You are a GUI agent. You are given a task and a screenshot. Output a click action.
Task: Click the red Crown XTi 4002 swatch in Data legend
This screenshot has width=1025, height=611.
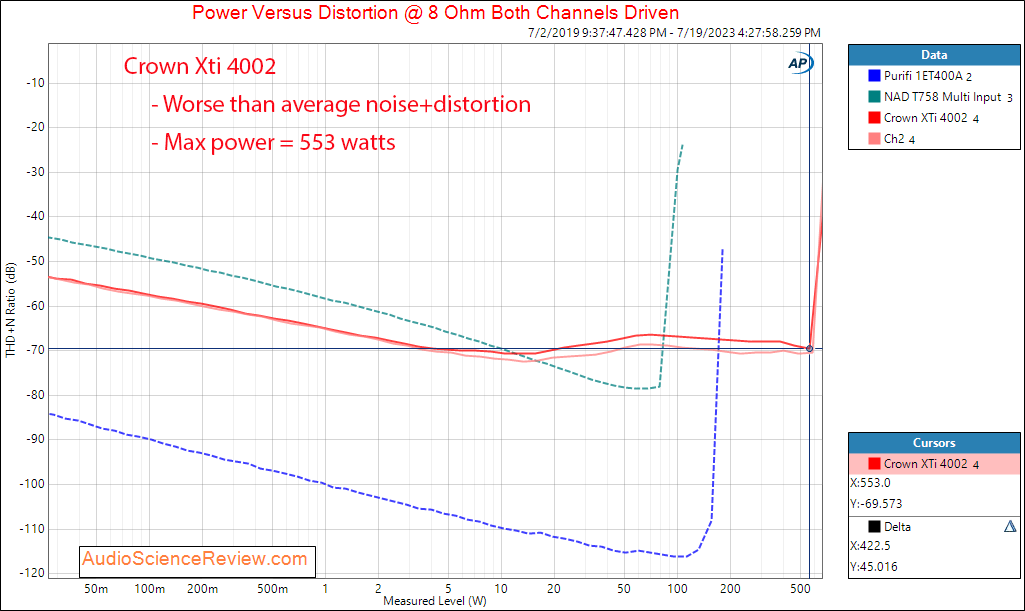[874, 118]
